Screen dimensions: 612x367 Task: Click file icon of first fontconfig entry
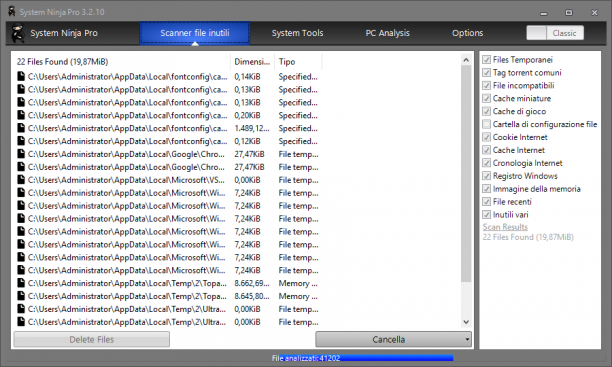tap(21, 77)
